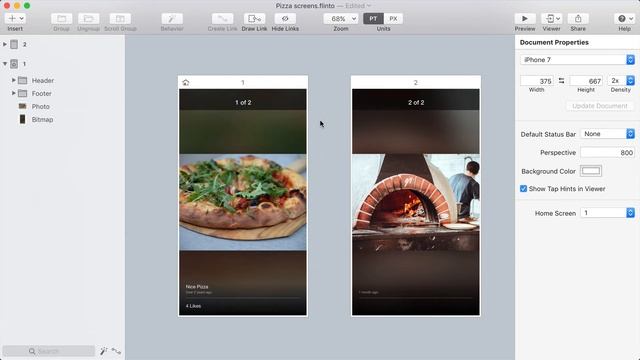Open the Viewer device menu
The width and height of the screenshot is (640, 360).
pyautogui.click(x=551, y=18)
